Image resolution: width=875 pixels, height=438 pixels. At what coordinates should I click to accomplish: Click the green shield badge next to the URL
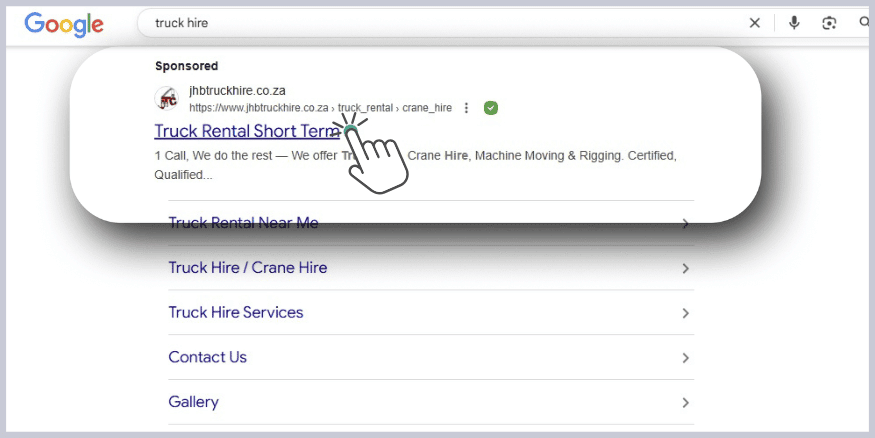pos(490,108)
